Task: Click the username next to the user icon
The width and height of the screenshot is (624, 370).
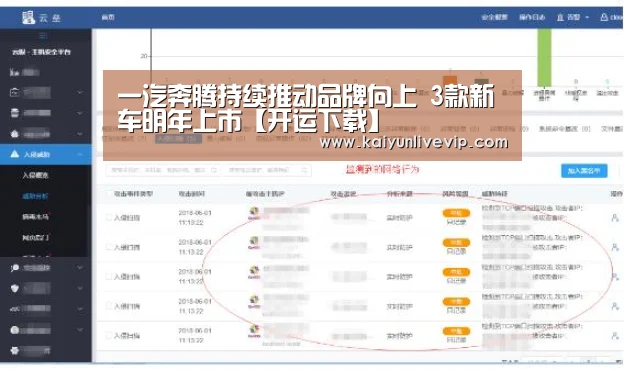Action: point(617,17)
